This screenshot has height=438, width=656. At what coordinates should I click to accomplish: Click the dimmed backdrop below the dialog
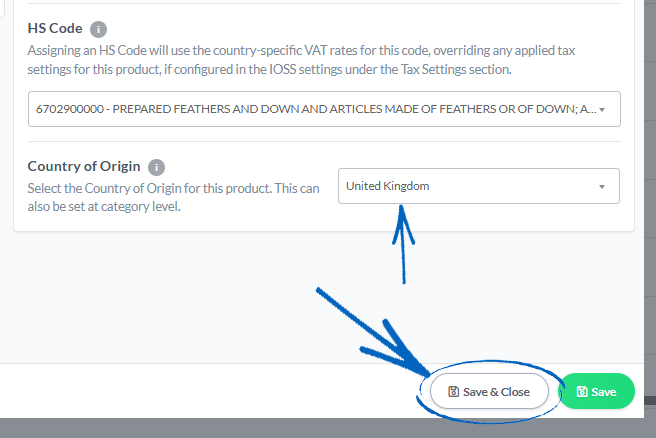[x=328, y=428]
